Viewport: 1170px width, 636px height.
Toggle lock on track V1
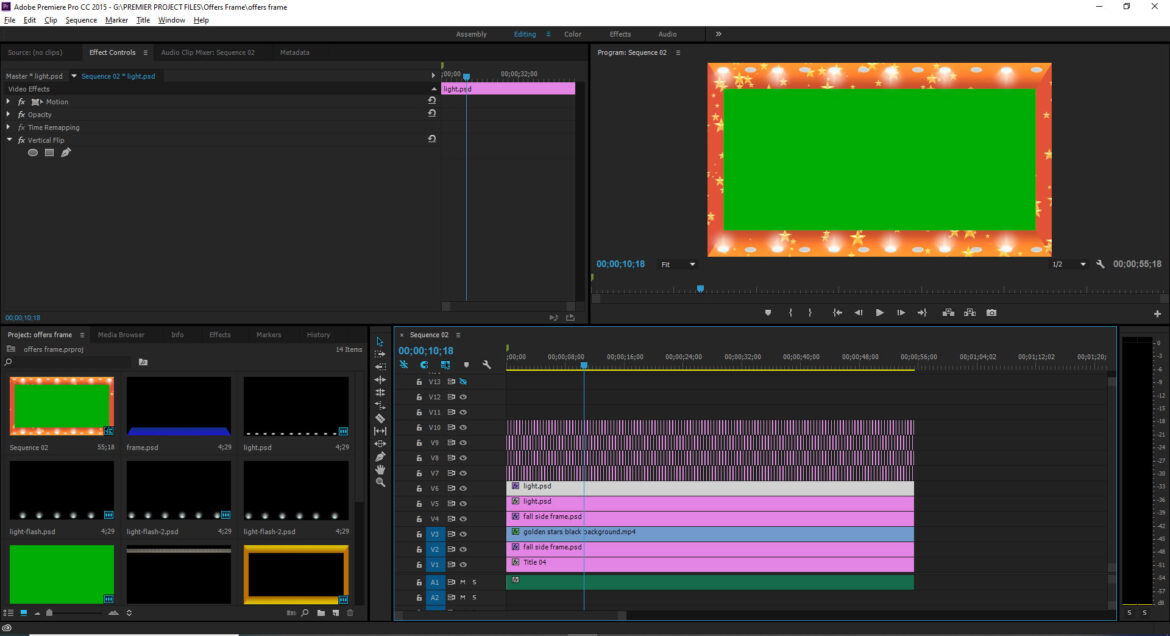point(419,563)
